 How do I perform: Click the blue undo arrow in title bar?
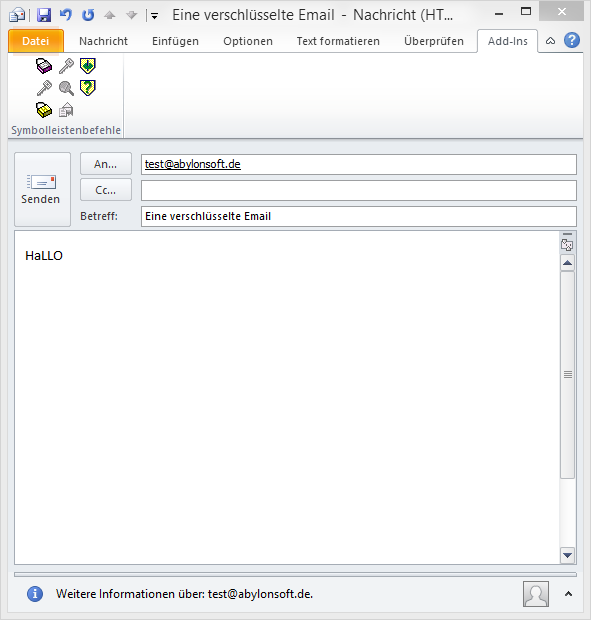66,15
